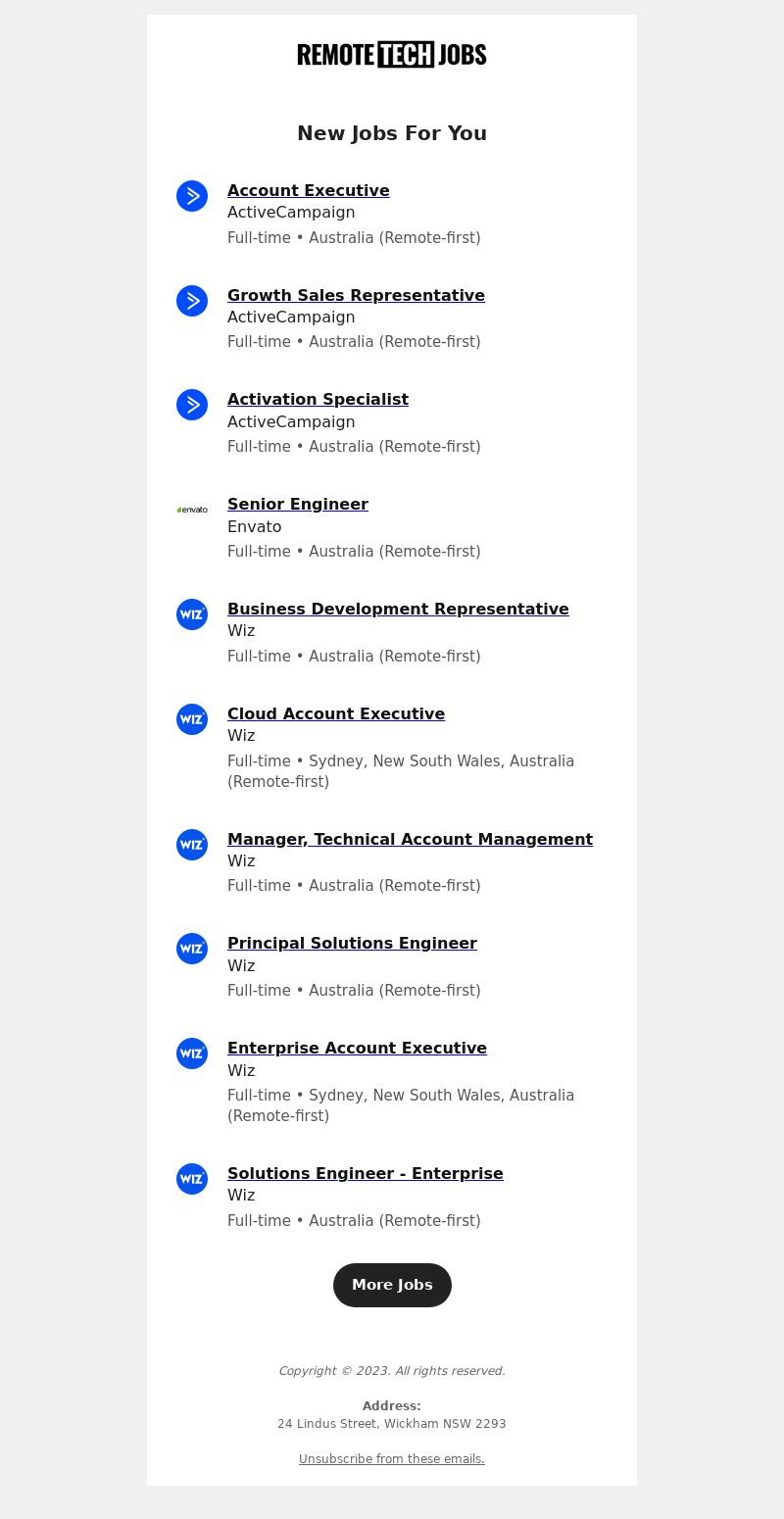784x1519 pixels.
Task: Click Wiz icon beside Solutions Engineer - Enterprise
Action: click(192, 1179)
